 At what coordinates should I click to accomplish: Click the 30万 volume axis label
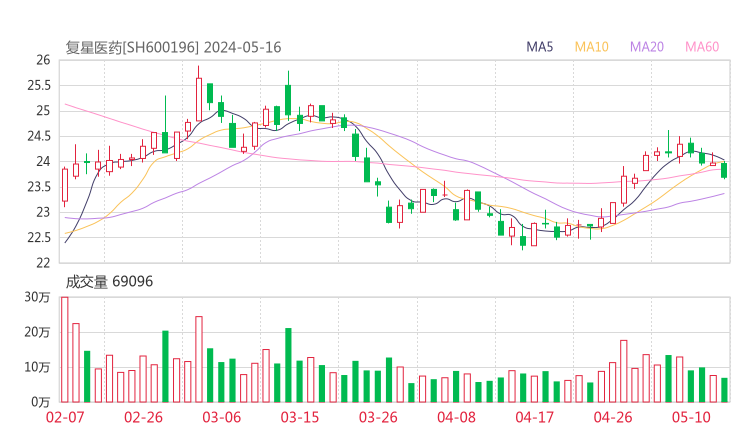pyautogui.click(x=37, y=297)
